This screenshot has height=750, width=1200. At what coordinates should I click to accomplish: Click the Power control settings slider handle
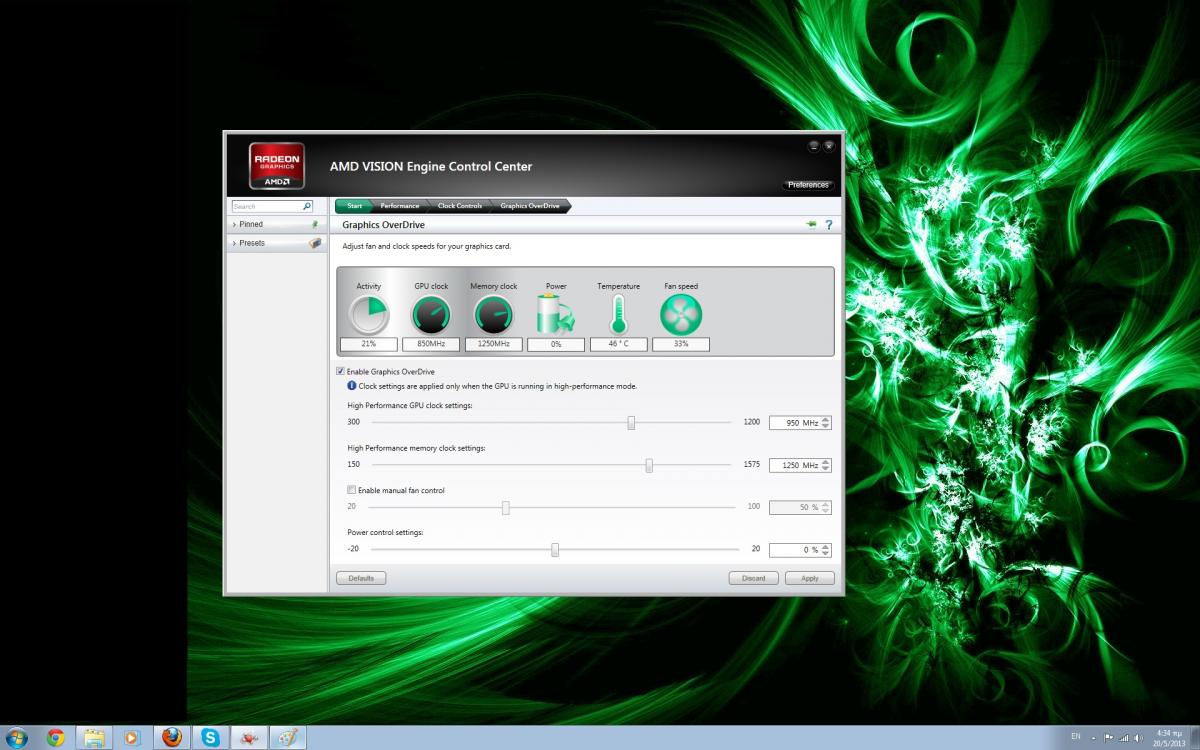(x=555, y=550)
